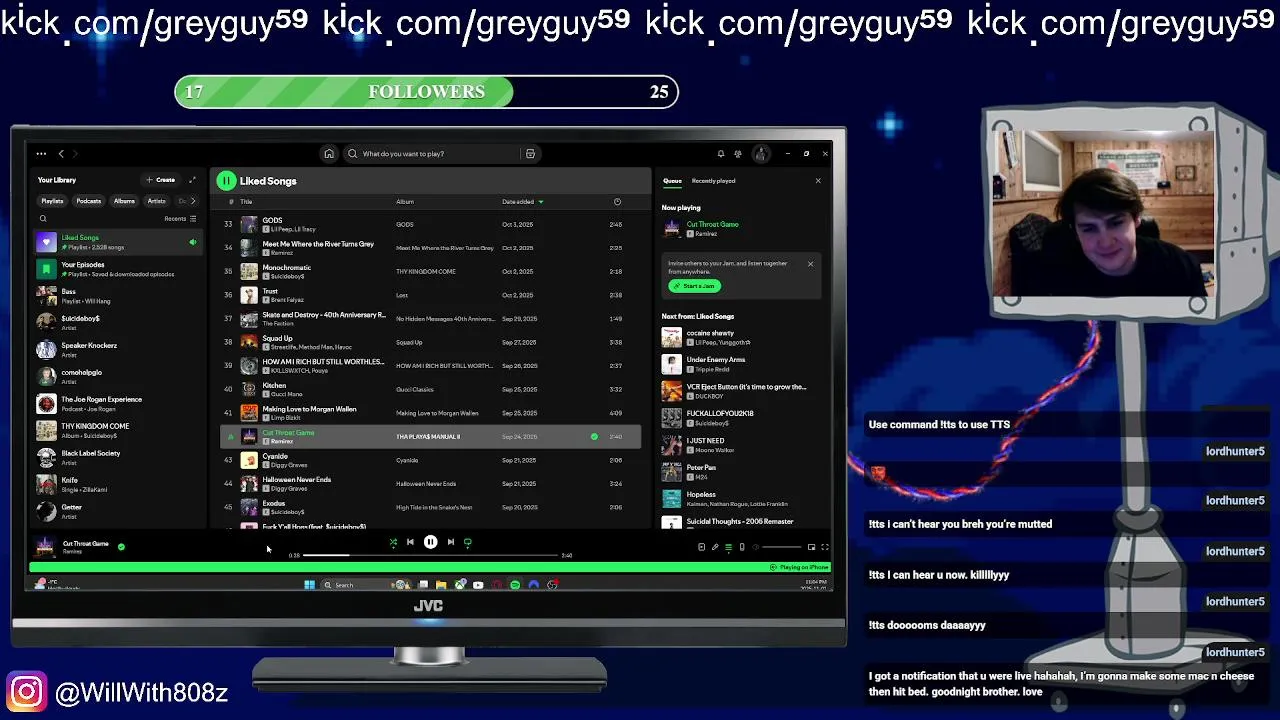The image size is (1280, 720).
Task: Toggle the Queue button in player bar
Action: 728,547
